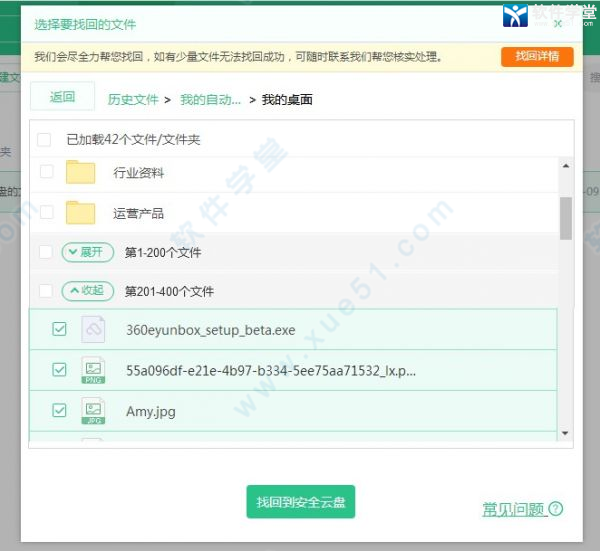Viewport: 600px width, 551px height.
Task: Click the 运营产品 folder icon
Action: (x=80, y=212)
